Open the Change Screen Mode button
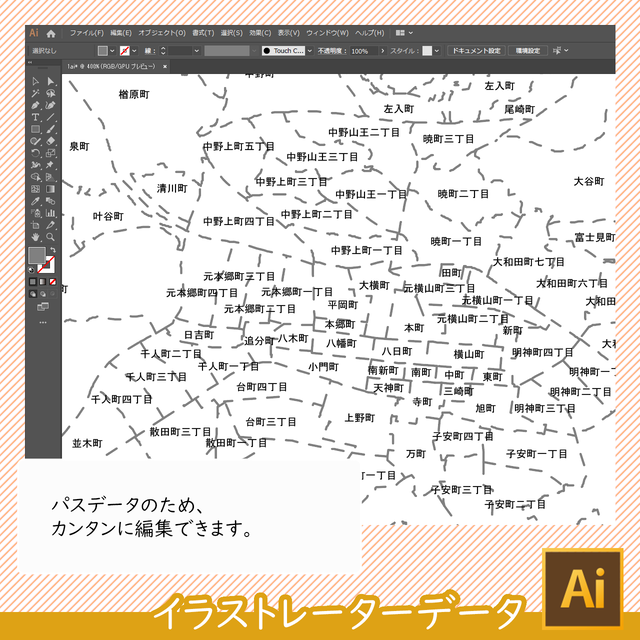This screenshot has width=640, height=640. pyautogui.click(x=43, y=307)
